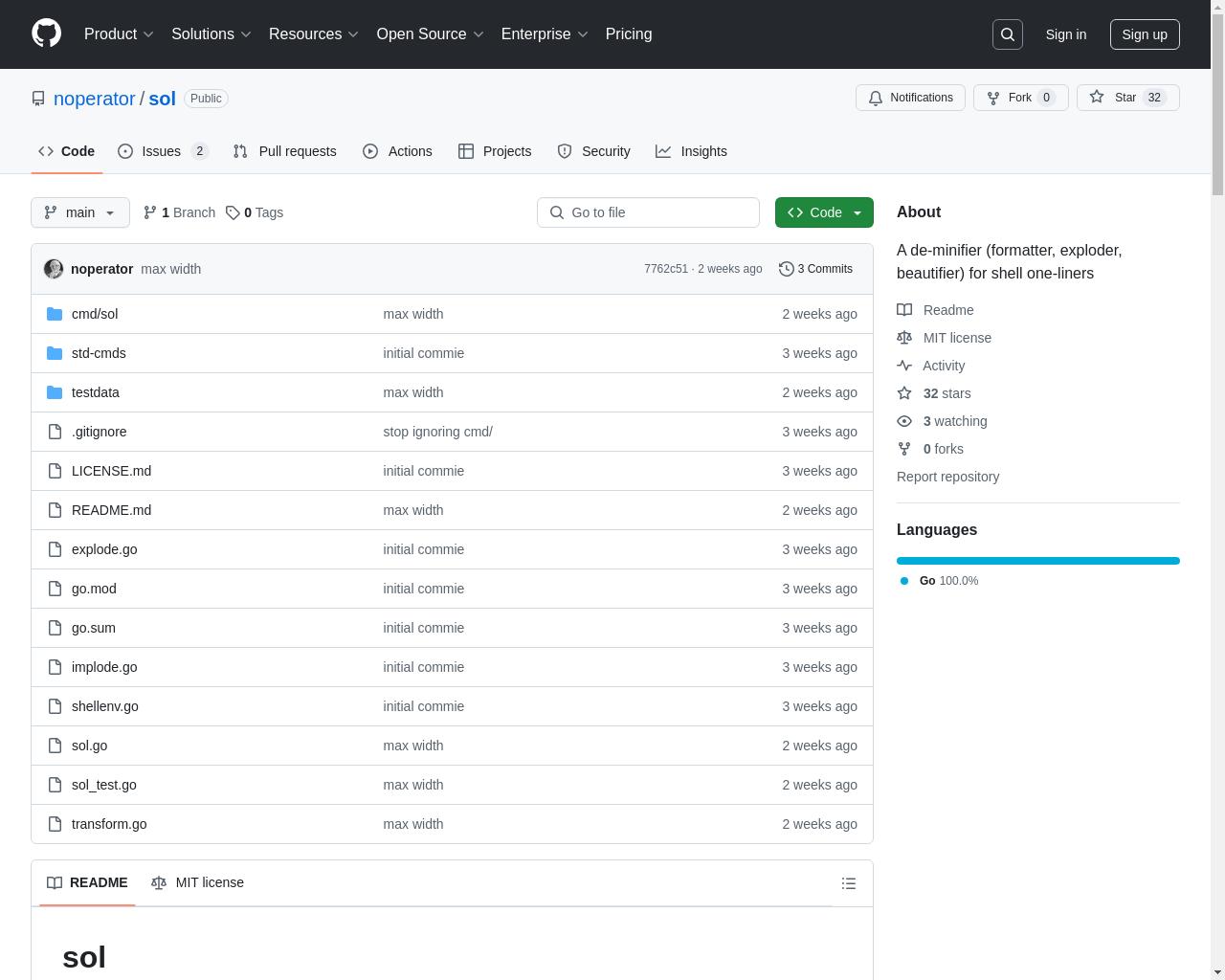The height and width of the screenshot is (980, 1225).
Task: Open the 1 Branch link
Action: [179, 212]
